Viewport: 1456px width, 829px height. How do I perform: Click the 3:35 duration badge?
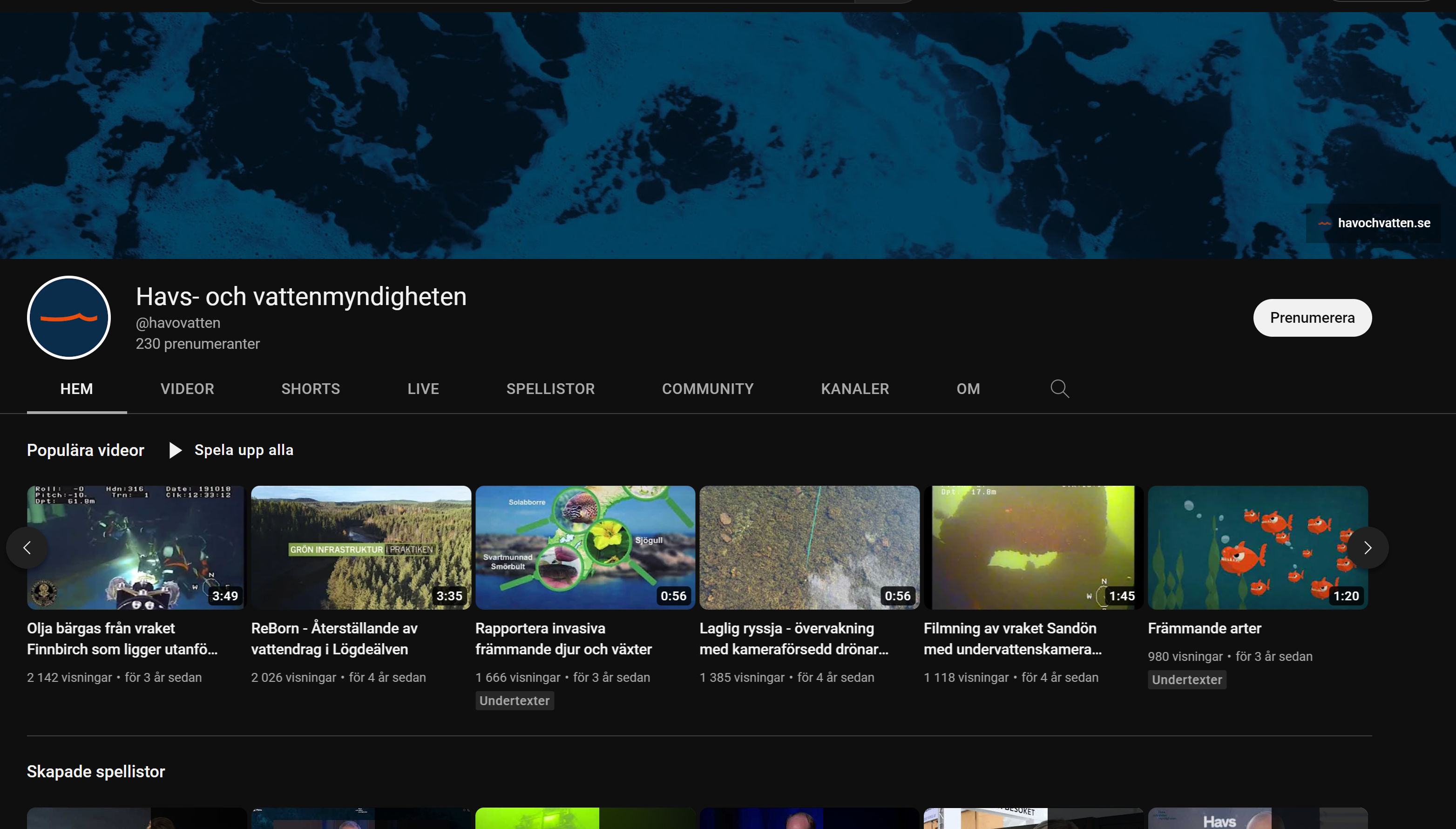click(x=449, y=596)
